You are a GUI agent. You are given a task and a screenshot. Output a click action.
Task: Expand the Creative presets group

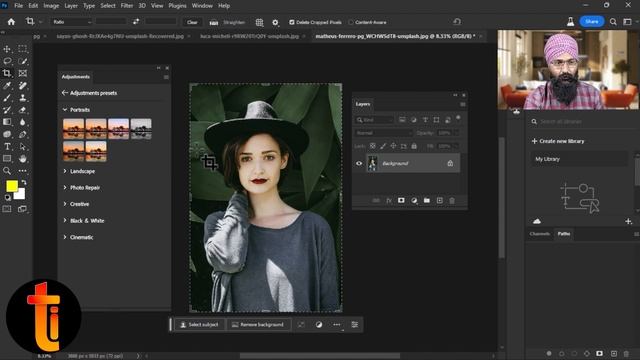tap(65, 204)
